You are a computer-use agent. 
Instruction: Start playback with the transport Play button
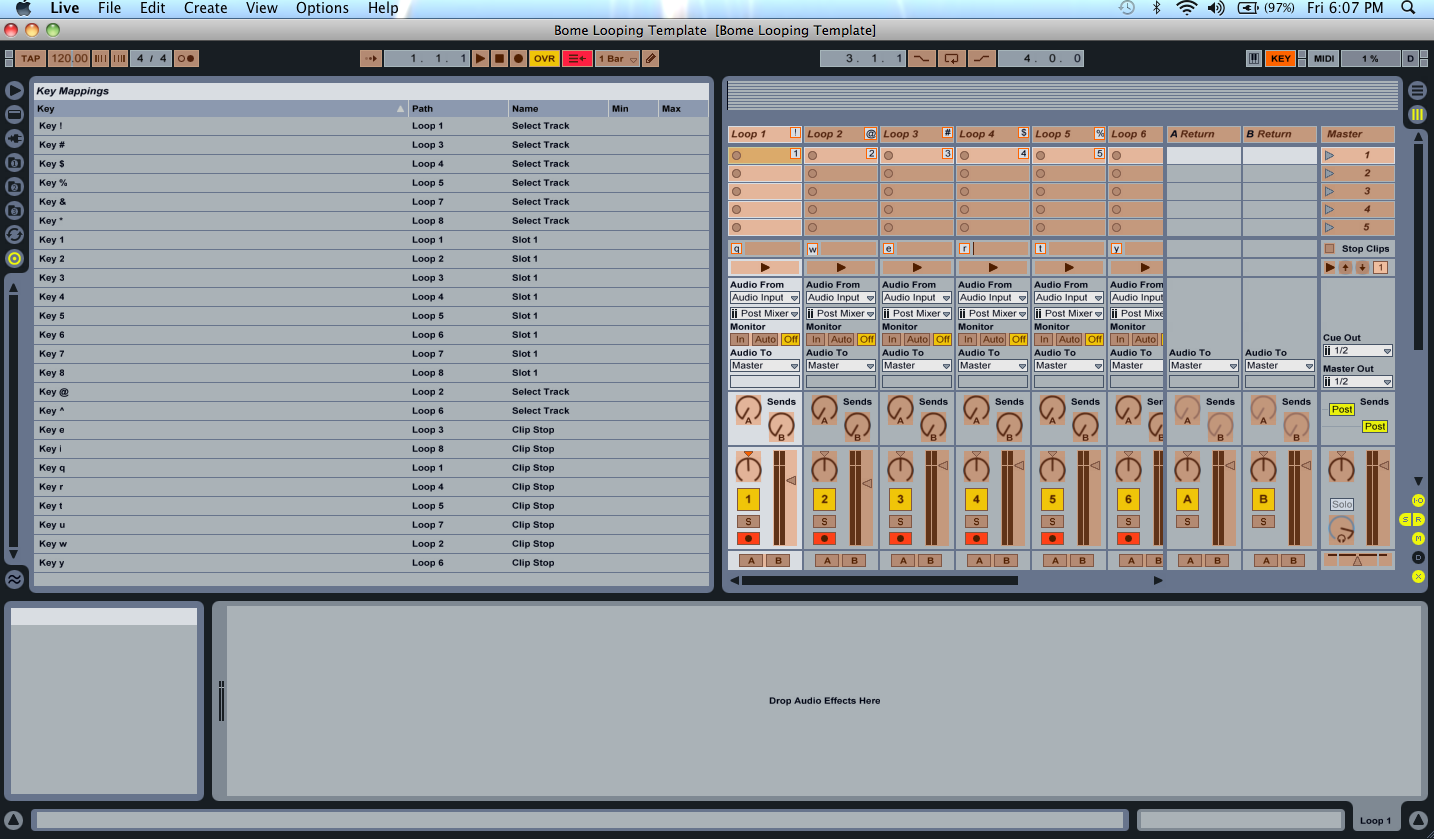481,59
